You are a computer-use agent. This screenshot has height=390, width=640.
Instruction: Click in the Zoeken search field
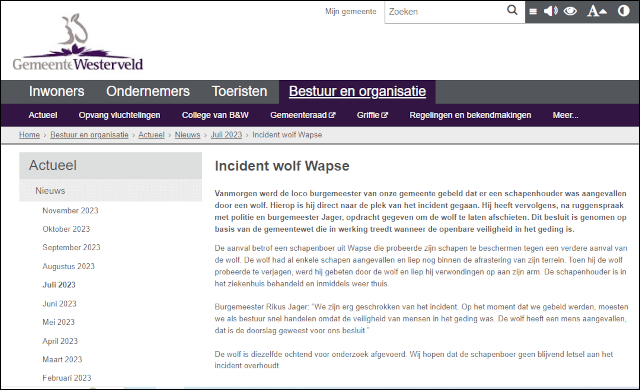point(445,12)
